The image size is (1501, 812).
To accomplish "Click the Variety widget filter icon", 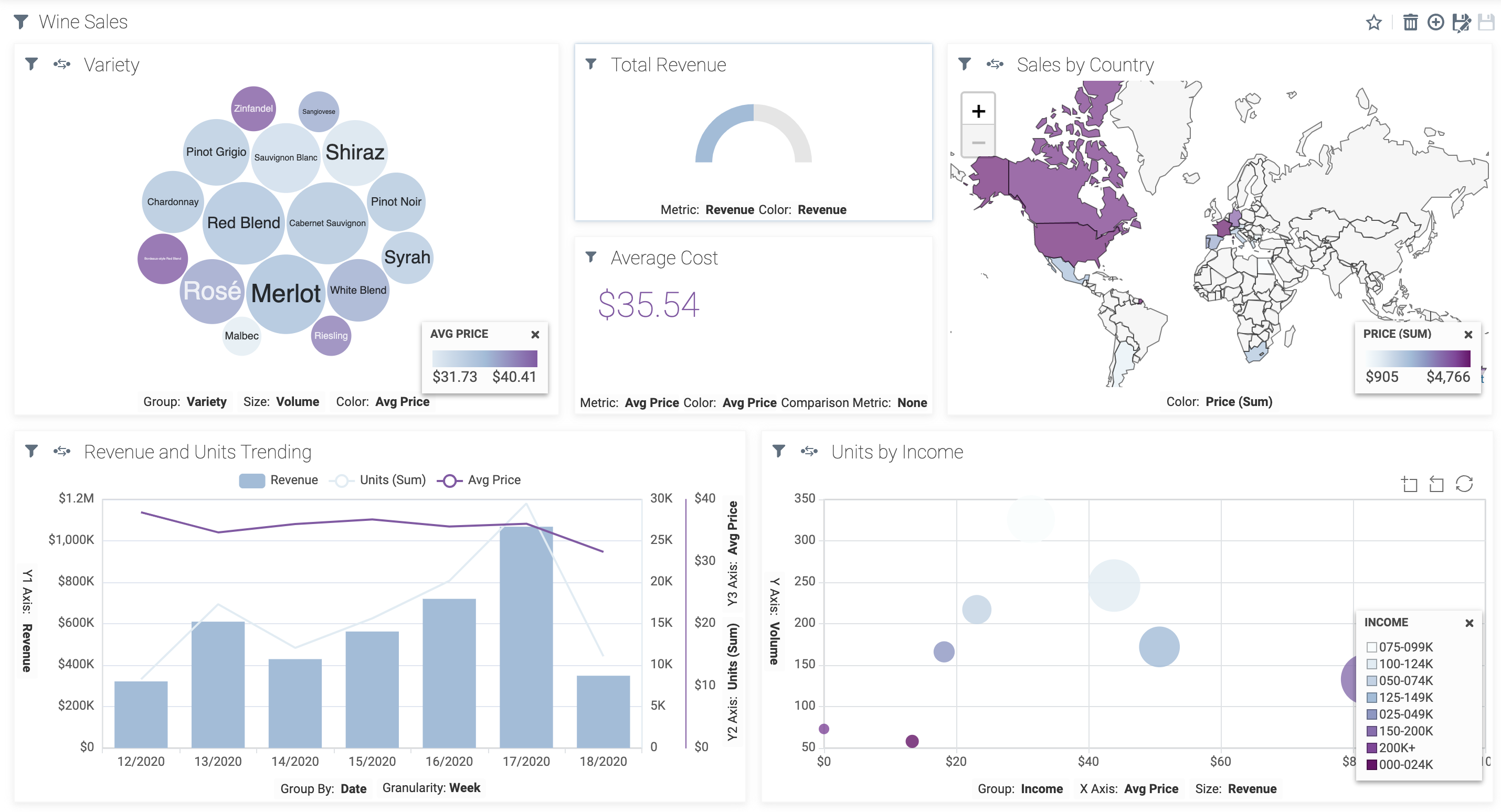I will (31, 64).
